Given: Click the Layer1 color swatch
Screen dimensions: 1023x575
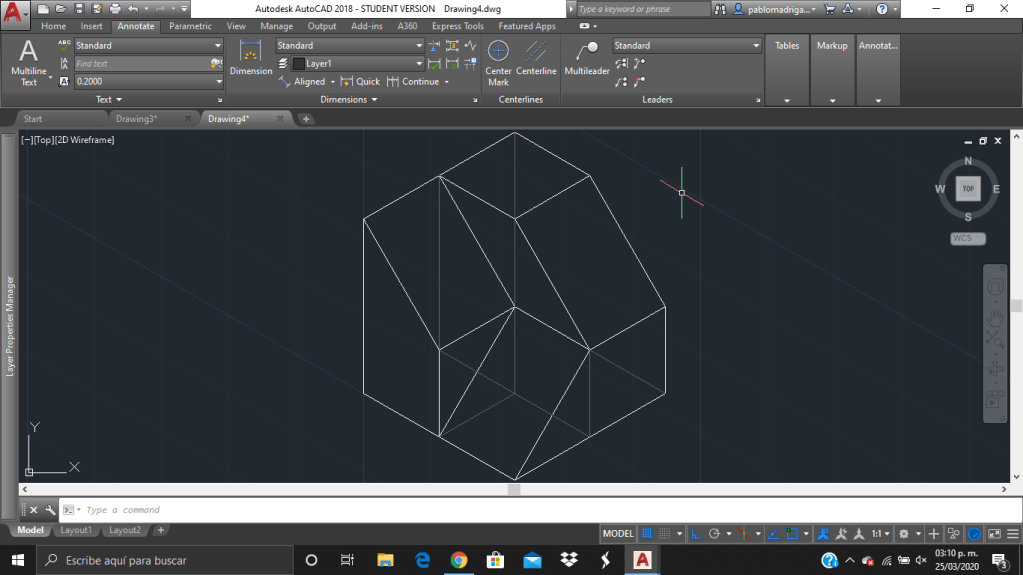Looking at the screenshot, I should pos(298,64).
